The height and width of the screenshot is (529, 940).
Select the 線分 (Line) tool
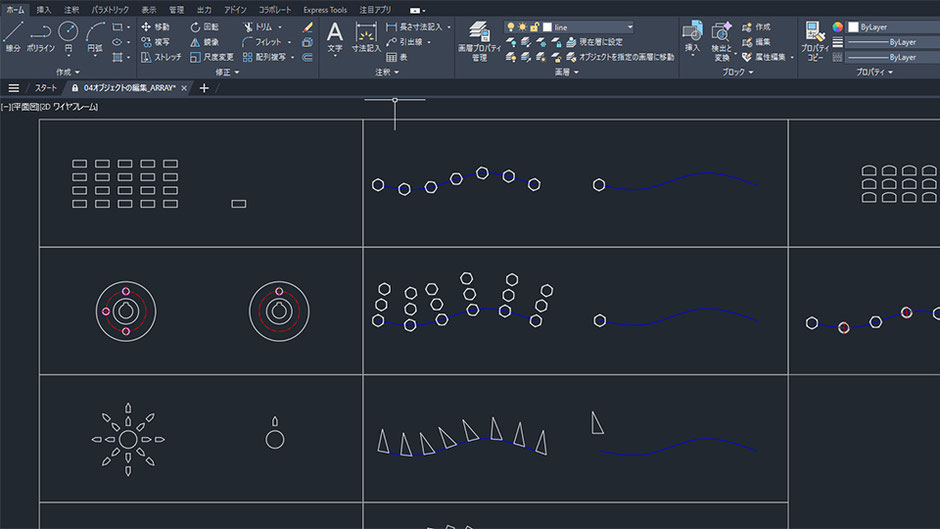pyautogui.click(x=13, y=37)
